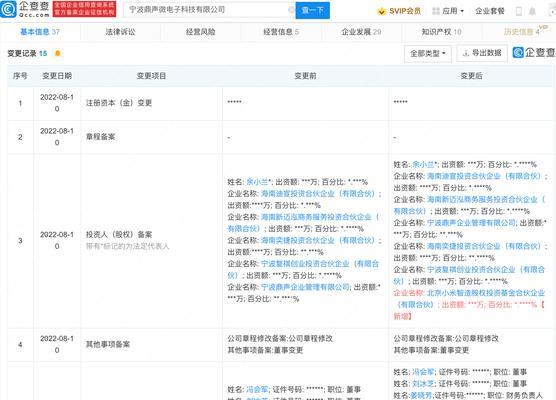This screenshot has height=400, width=556.
Task: Click the red 全国企业信用查询系统 badge
Action: click(x=84, y=9)
